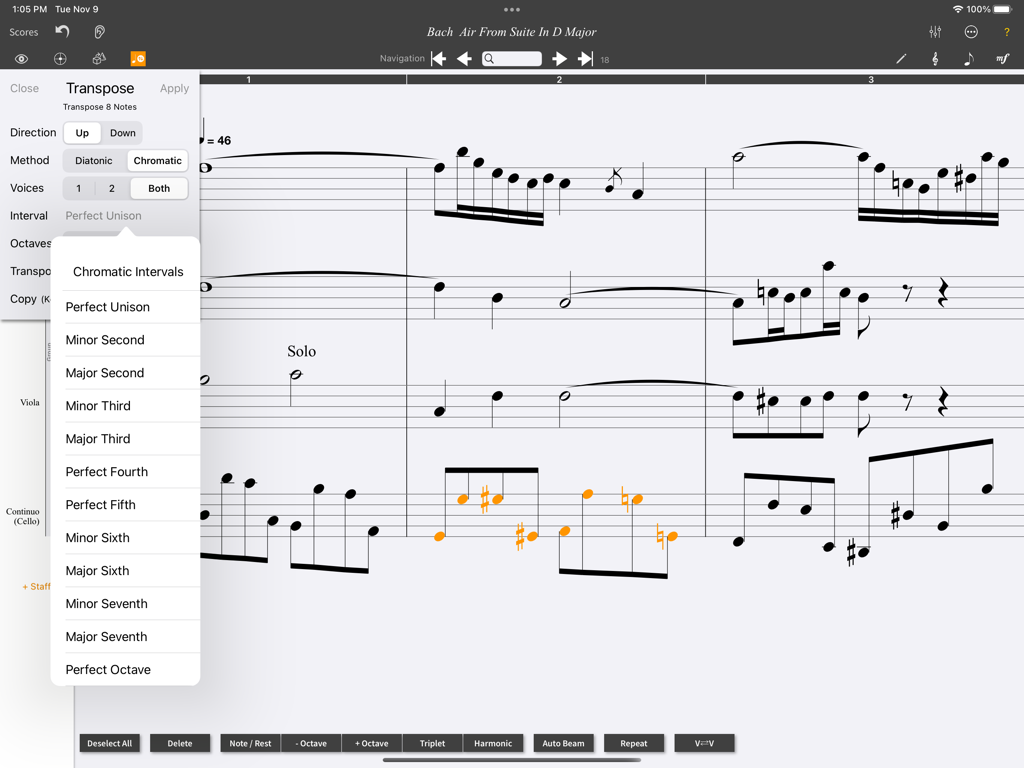Set transpose Direction to Down
The width and height of the screenshot is (1024, 768).
pyautogui.click(x=122, y=132)
